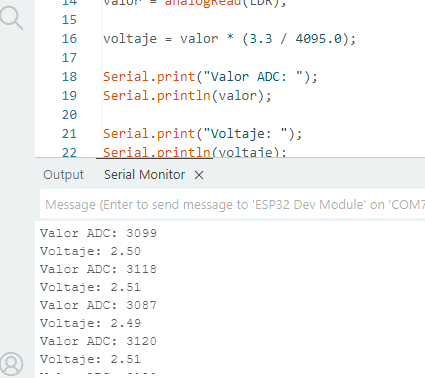Click the Serial.print("Voltaje: ") code line
This screenshot has height=378, width=425.
[203, 134]
